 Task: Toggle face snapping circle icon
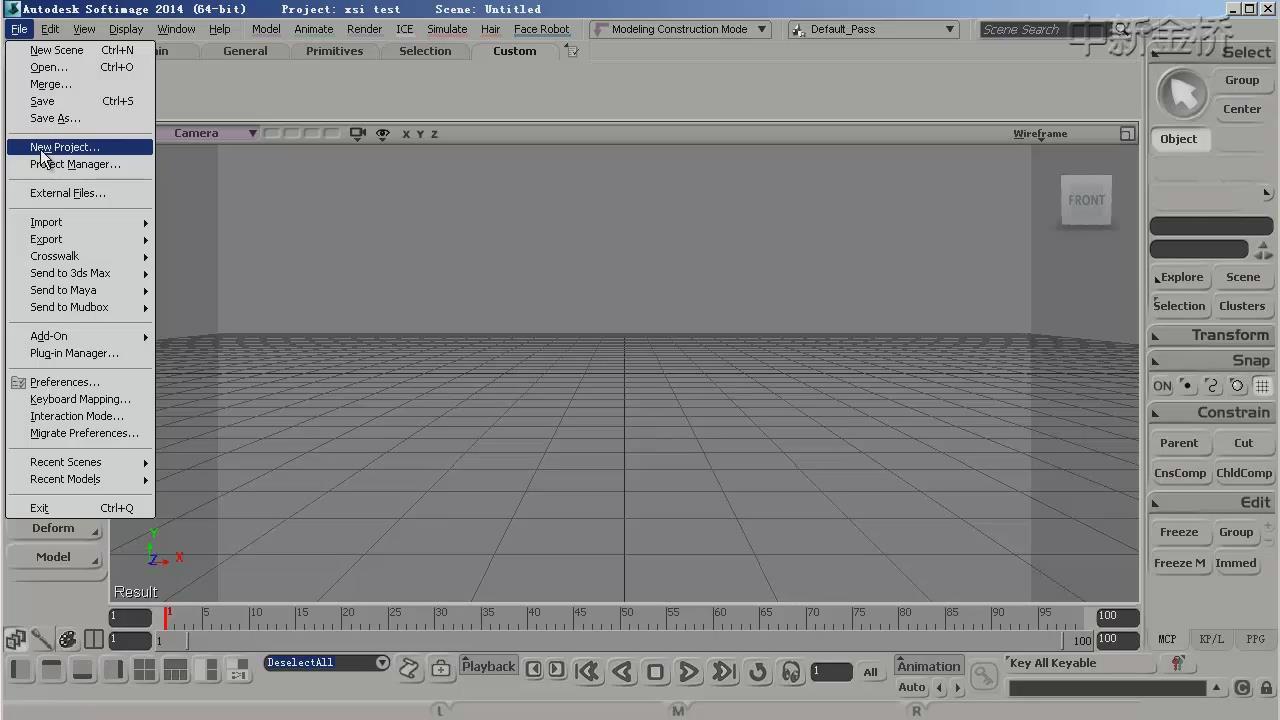pyautogui.click(x=1237, y=386)
